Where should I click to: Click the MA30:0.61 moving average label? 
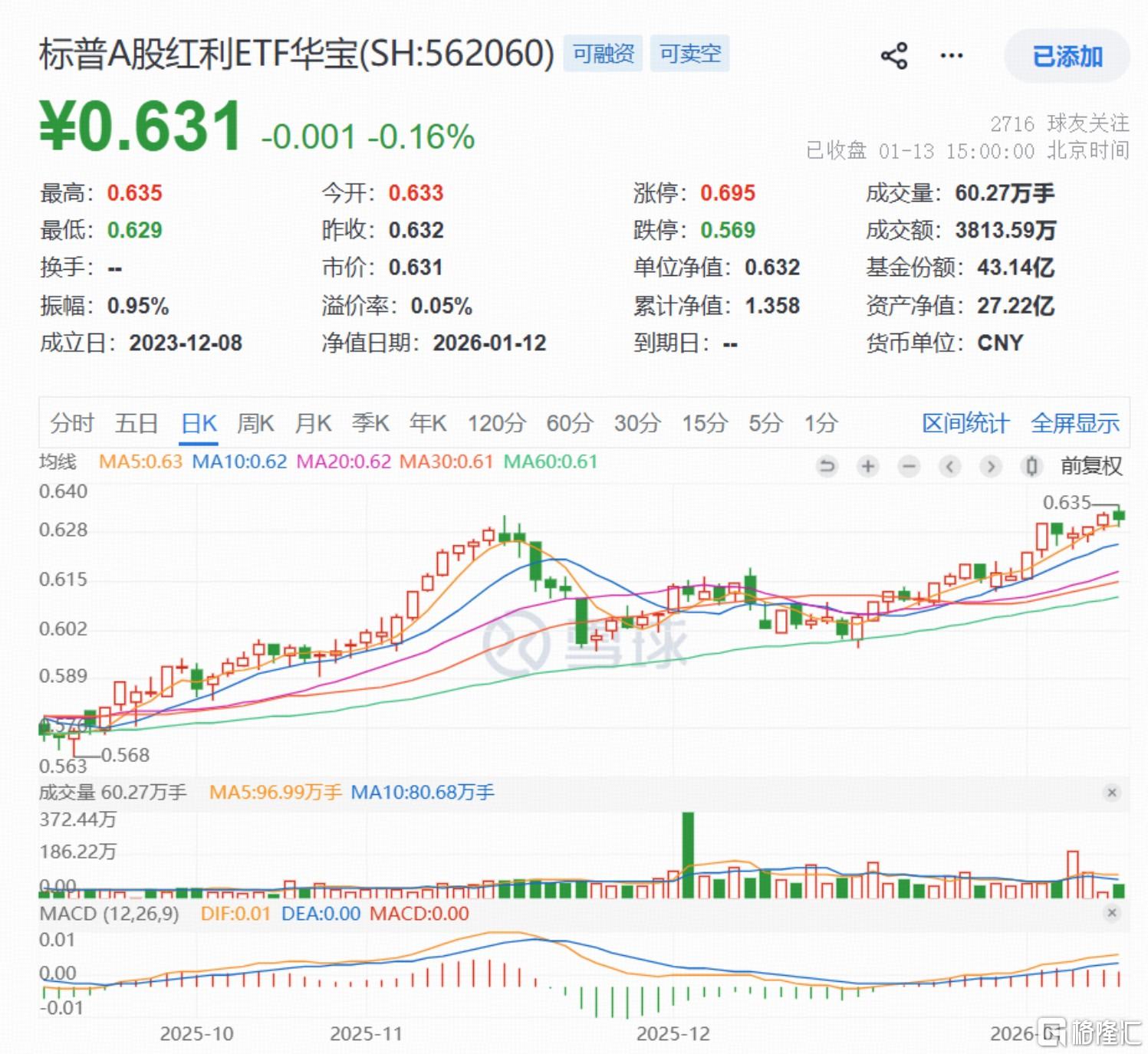pyautogui.click(x=446, y=461)
